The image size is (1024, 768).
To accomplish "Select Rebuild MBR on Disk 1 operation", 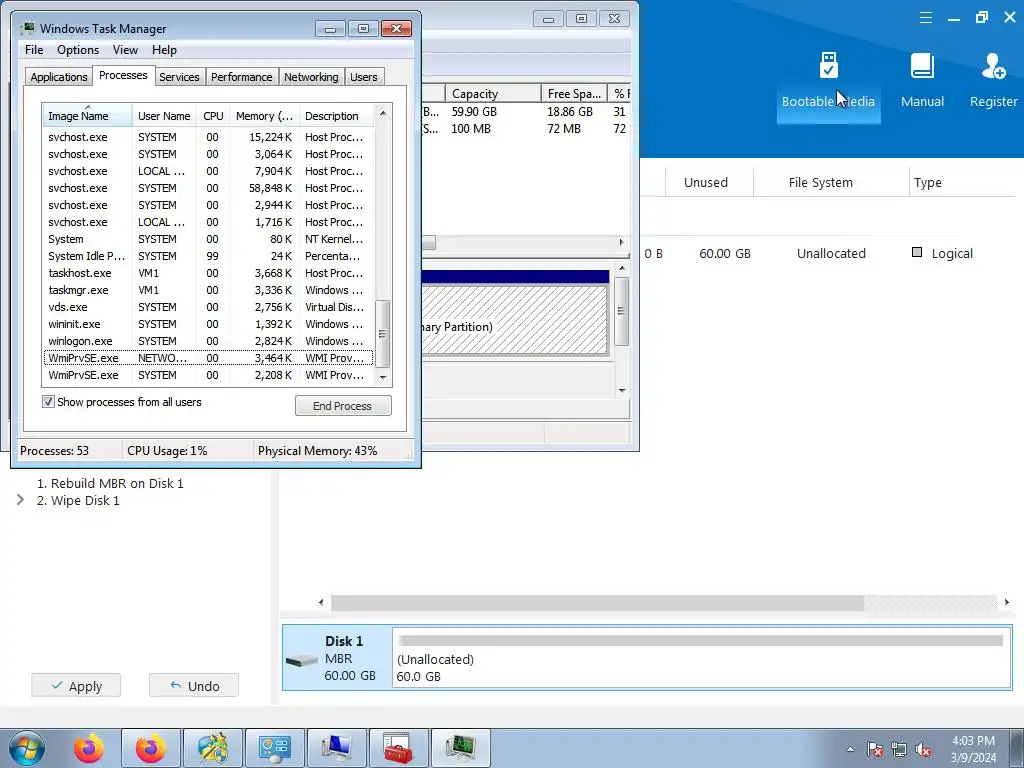I will click(110, 483).
